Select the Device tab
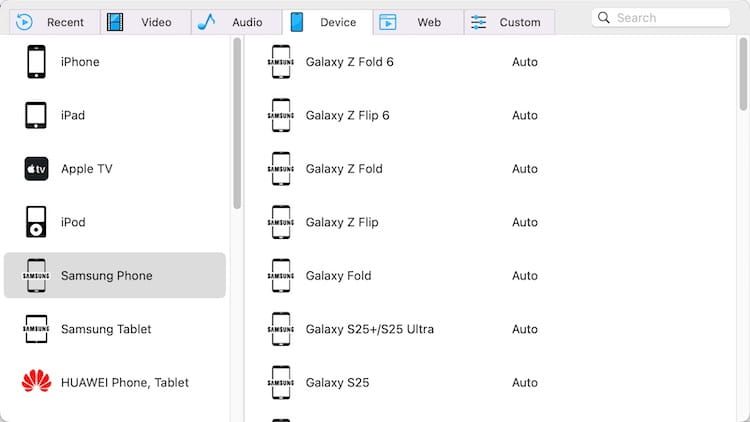 tap(327, 22)
